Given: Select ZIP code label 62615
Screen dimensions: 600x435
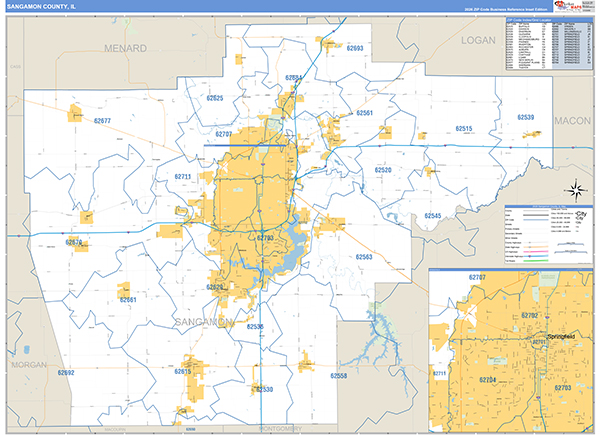Looking at the screenshot, I should [x=183, y=372].
